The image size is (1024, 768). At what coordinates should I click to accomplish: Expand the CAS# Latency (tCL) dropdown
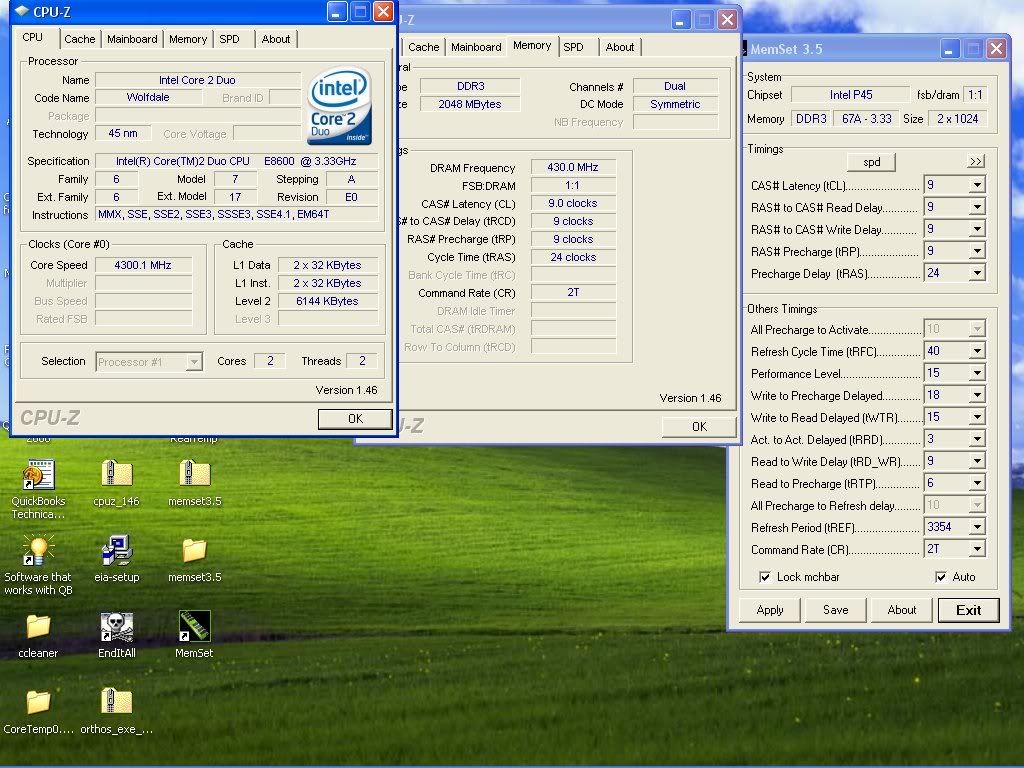[977, 185]
